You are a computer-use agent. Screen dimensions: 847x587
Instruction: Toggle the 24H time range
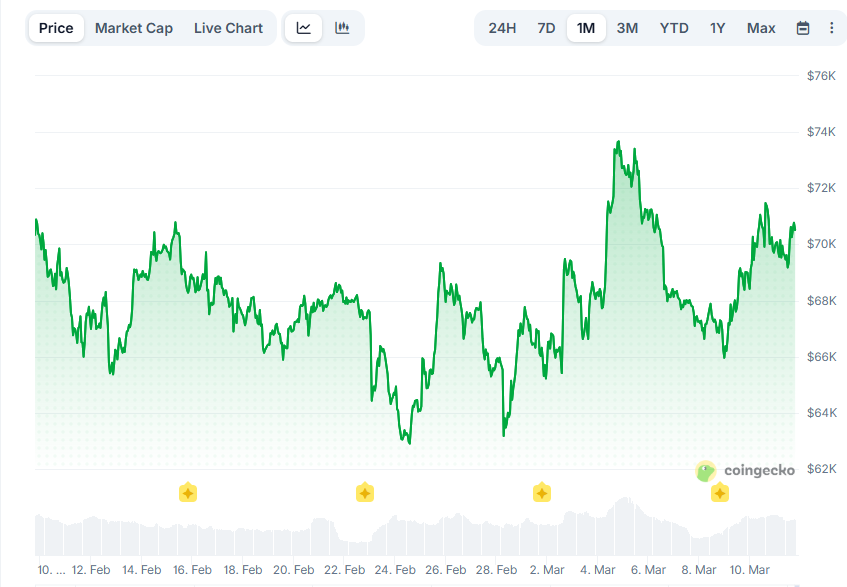(x=503, y=28)
